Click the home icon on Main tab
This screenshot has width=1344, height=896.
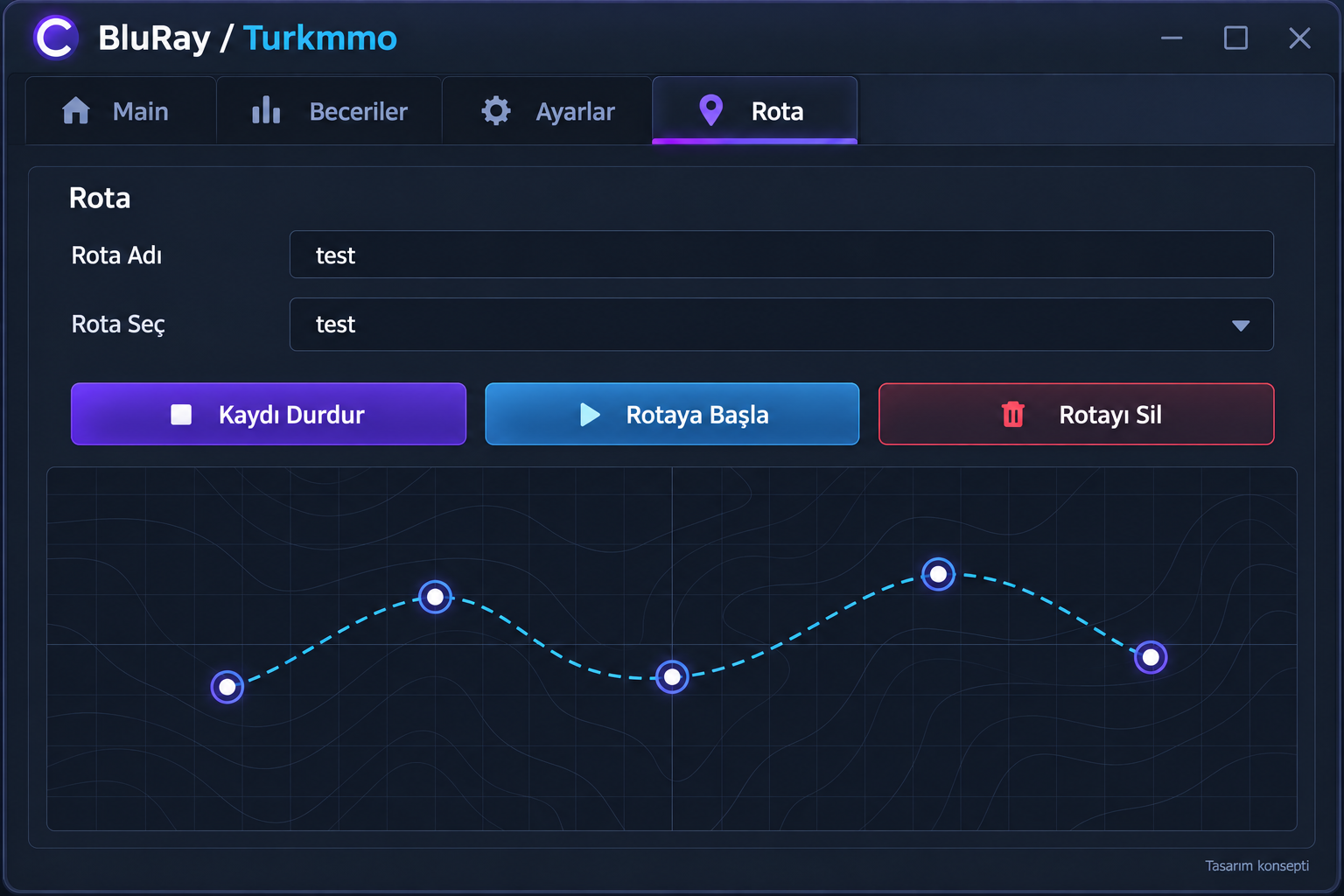click(76, 110)
